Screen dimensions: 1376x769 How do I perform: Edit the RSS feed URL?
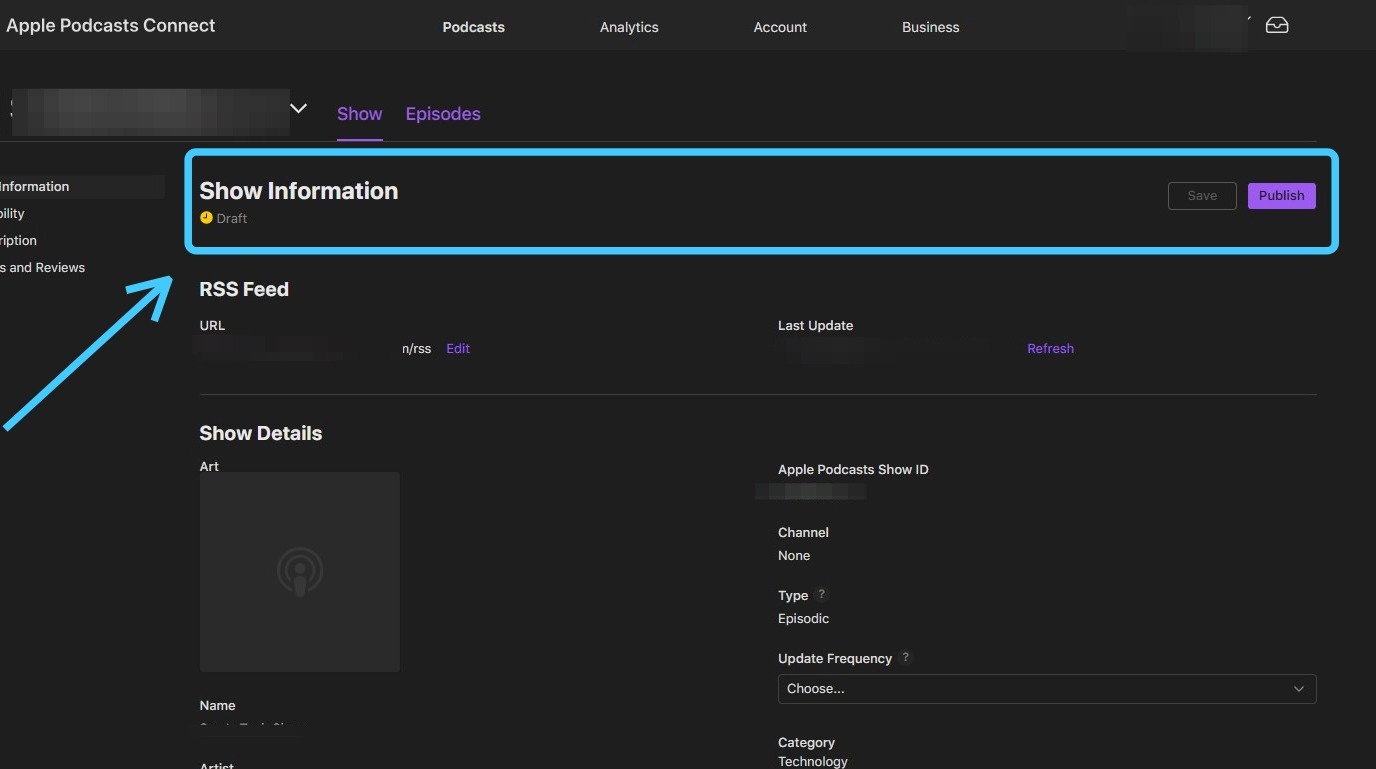[458, 349]
